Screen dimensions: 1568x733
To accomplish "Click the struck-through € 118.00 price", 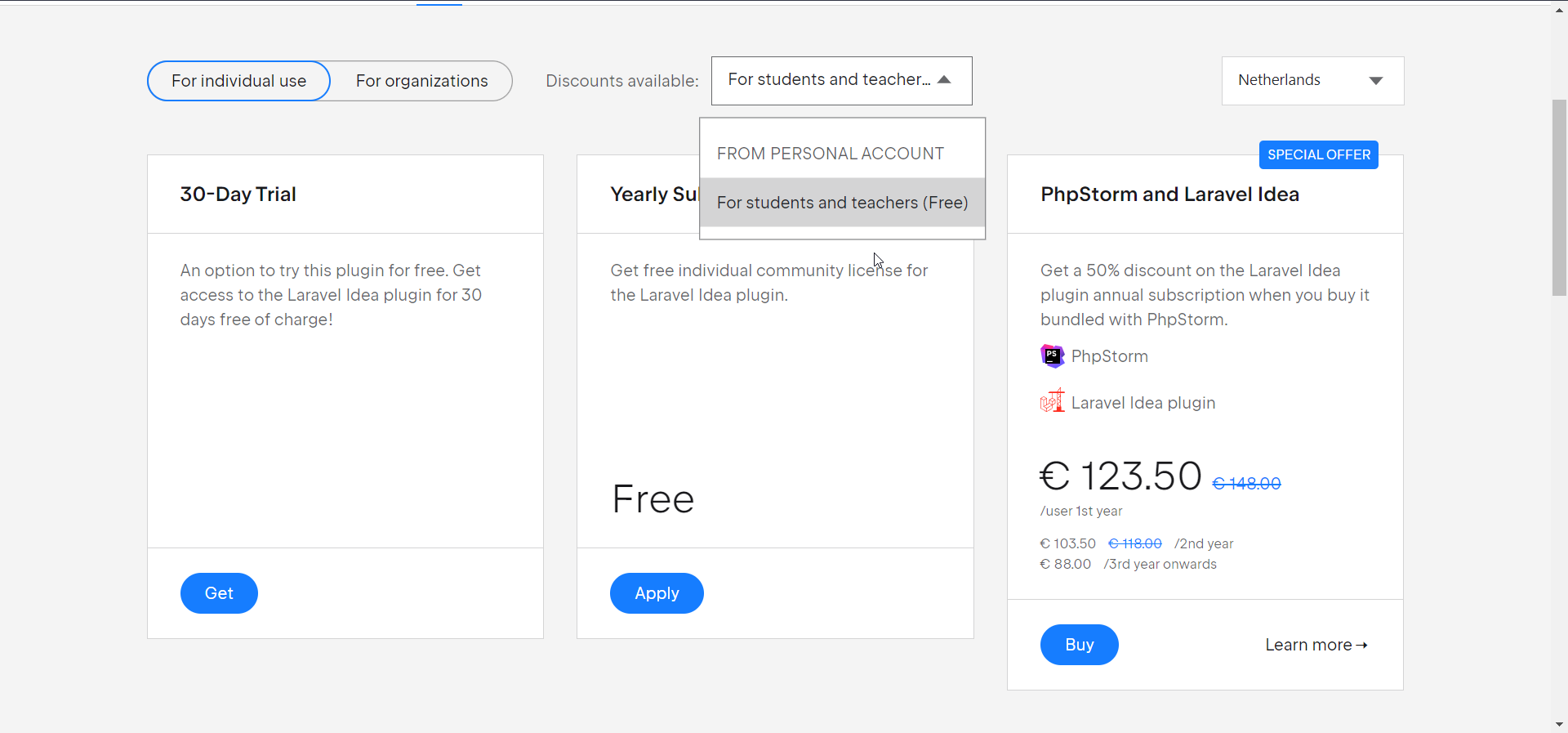I will click(1134, 543).
